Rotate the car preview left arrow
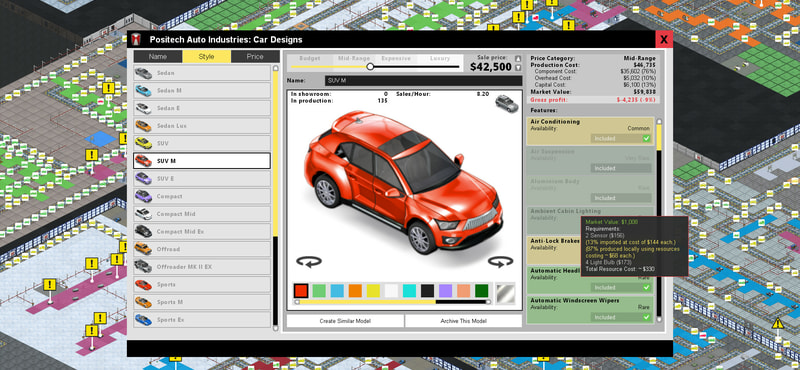The width and height of the screenshot is (800, 370). click(309, 262)
